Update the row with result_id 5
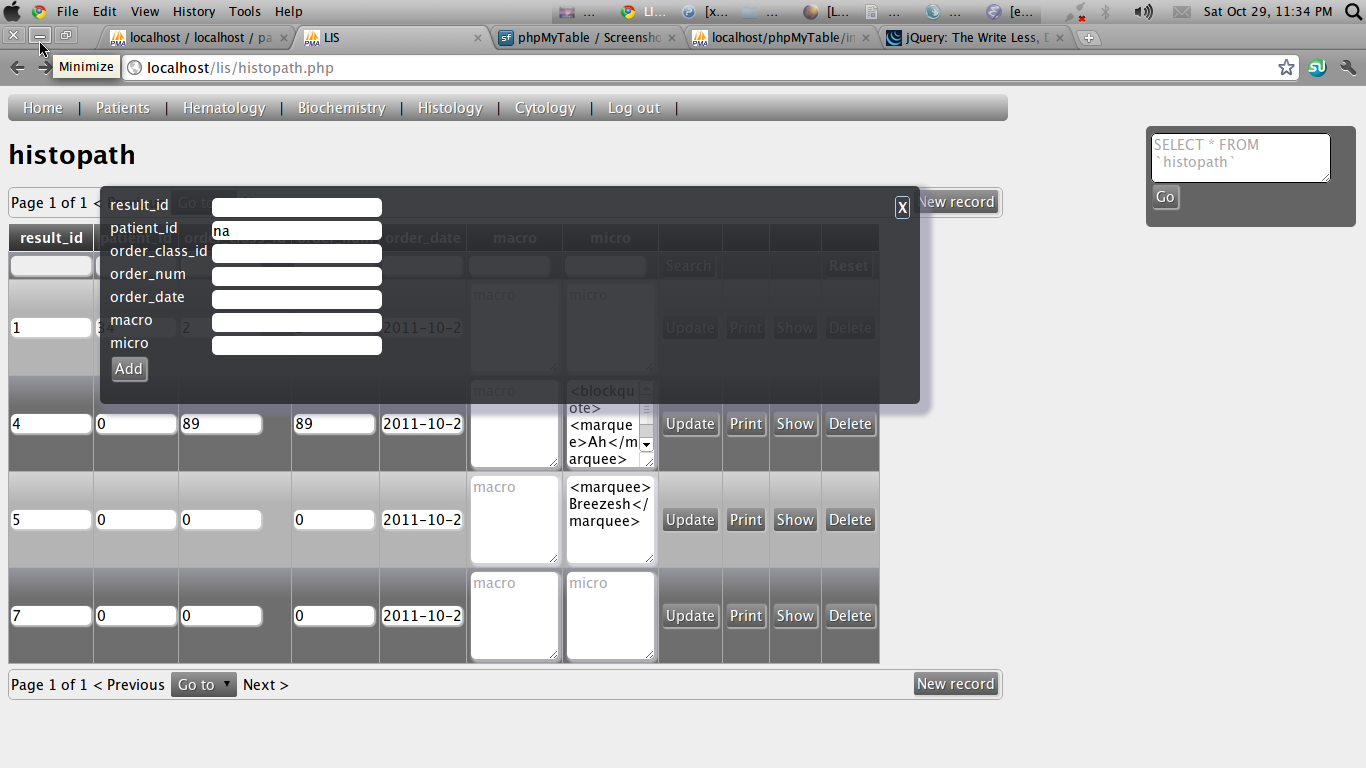Image resolution: width=1366 pixels, height=768 pixels. pyautogui.click(x=690, y=519)
